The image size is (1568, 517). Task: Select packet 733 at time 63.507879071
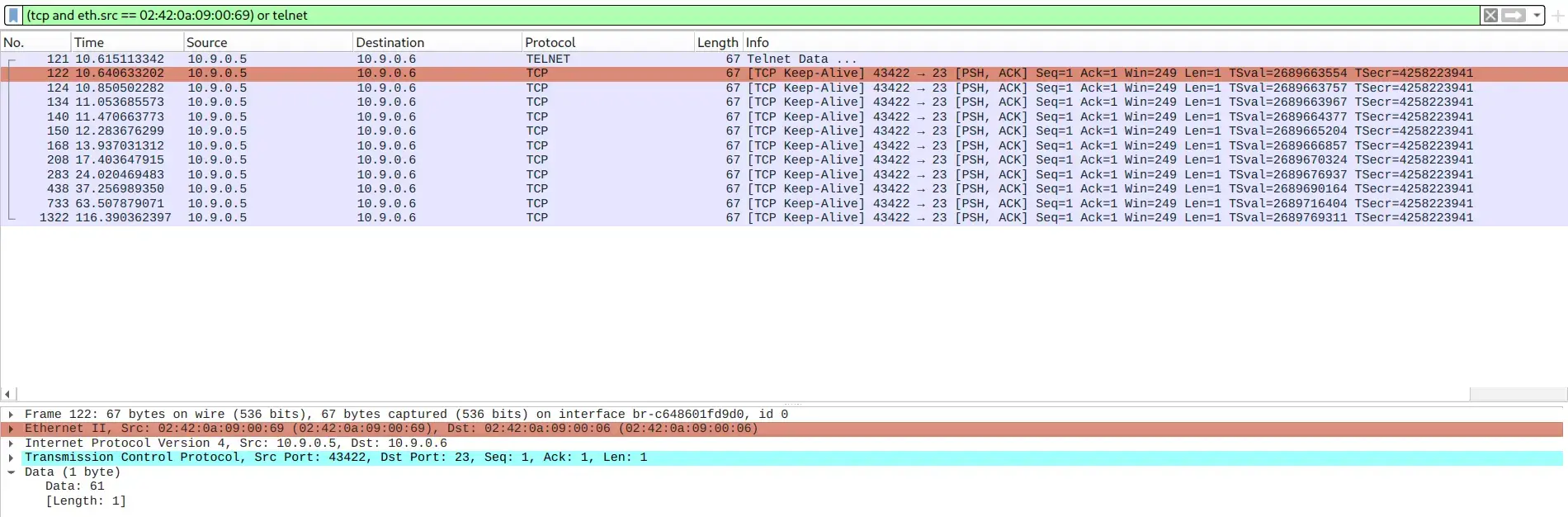coord(784,203)
